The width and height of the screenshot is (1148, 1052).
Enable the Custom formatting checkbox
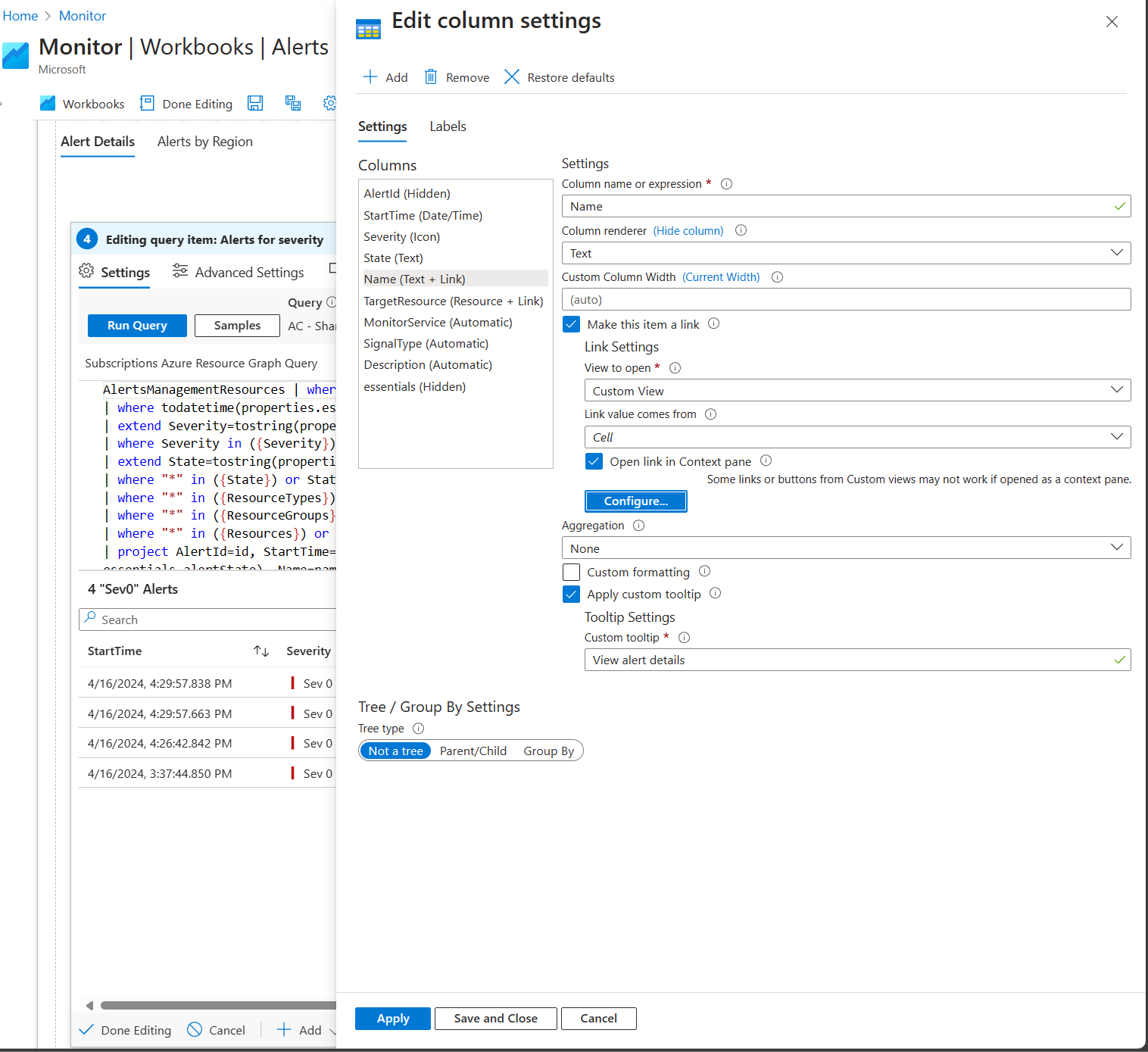point(572,572)
